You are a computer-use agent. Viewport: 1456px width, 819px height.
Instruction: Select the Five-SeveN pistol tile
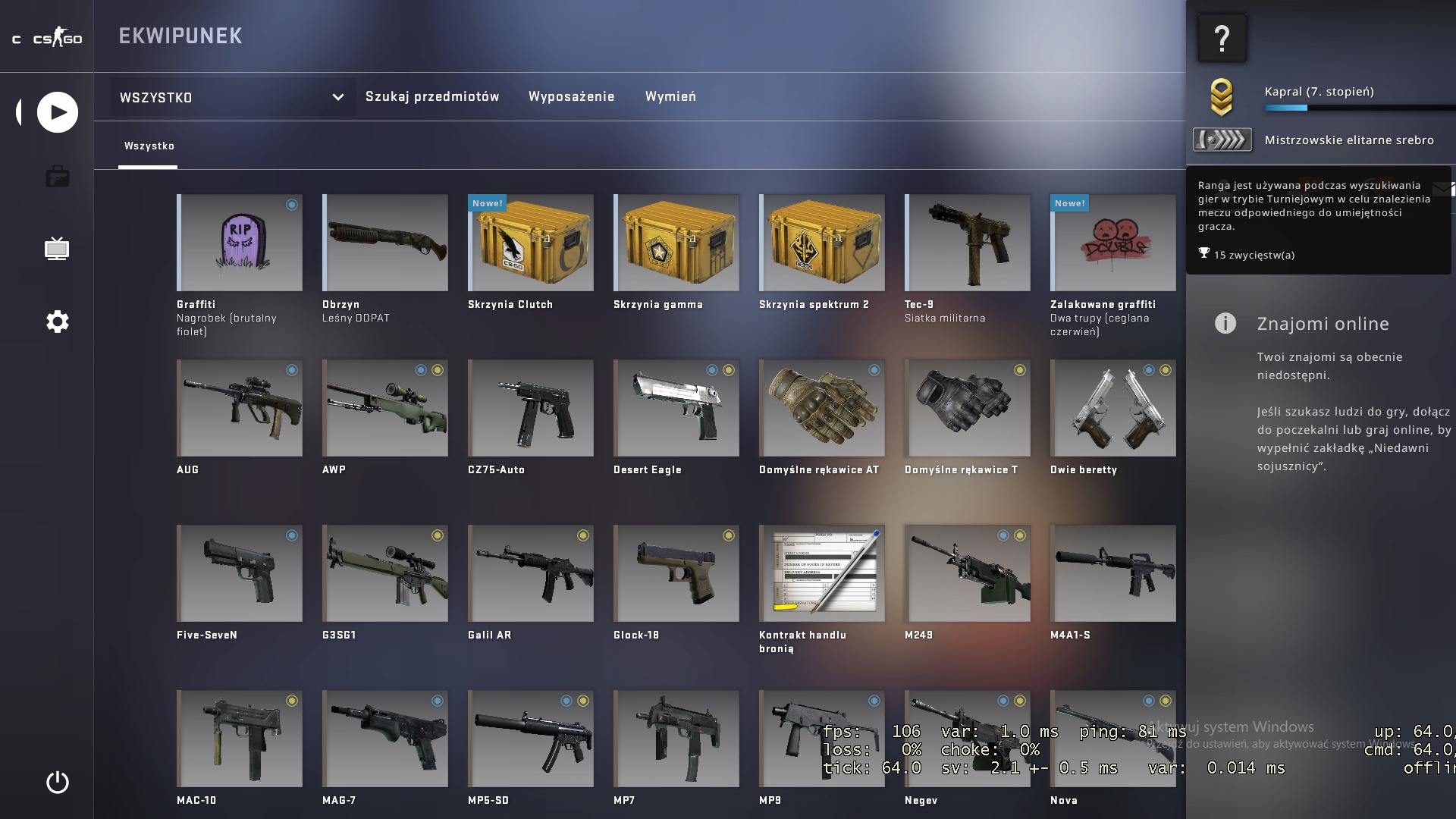pos(240,573)
